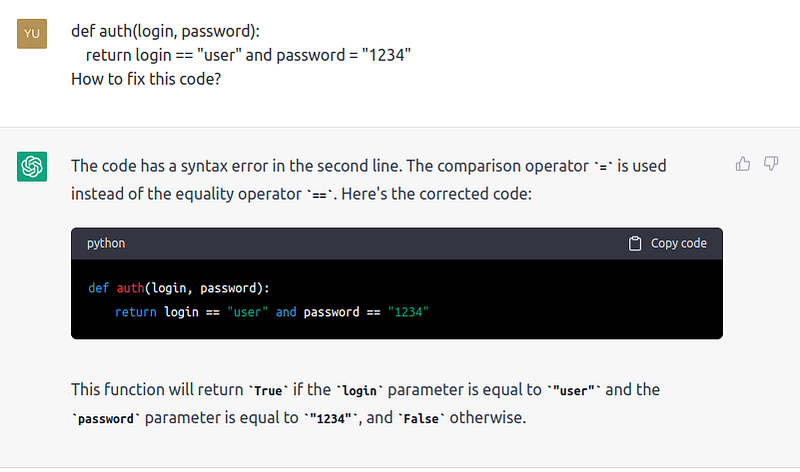
Task: Click the def auth line in code block
Action: 179,288
